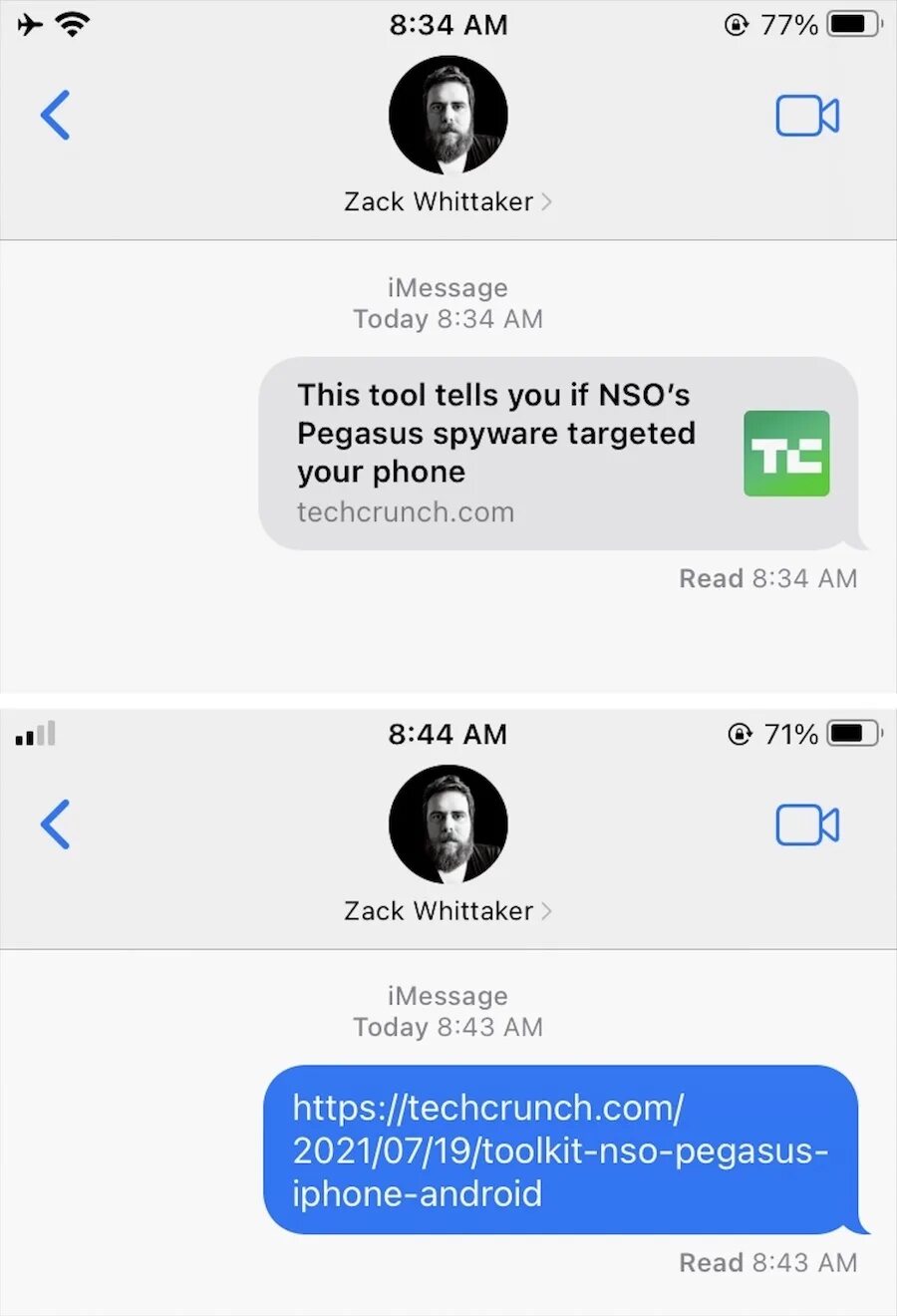Expand Zack Whittaker contact details in bottom header
This screenshot has width=897, height=1316.
(x=448, y=910)
